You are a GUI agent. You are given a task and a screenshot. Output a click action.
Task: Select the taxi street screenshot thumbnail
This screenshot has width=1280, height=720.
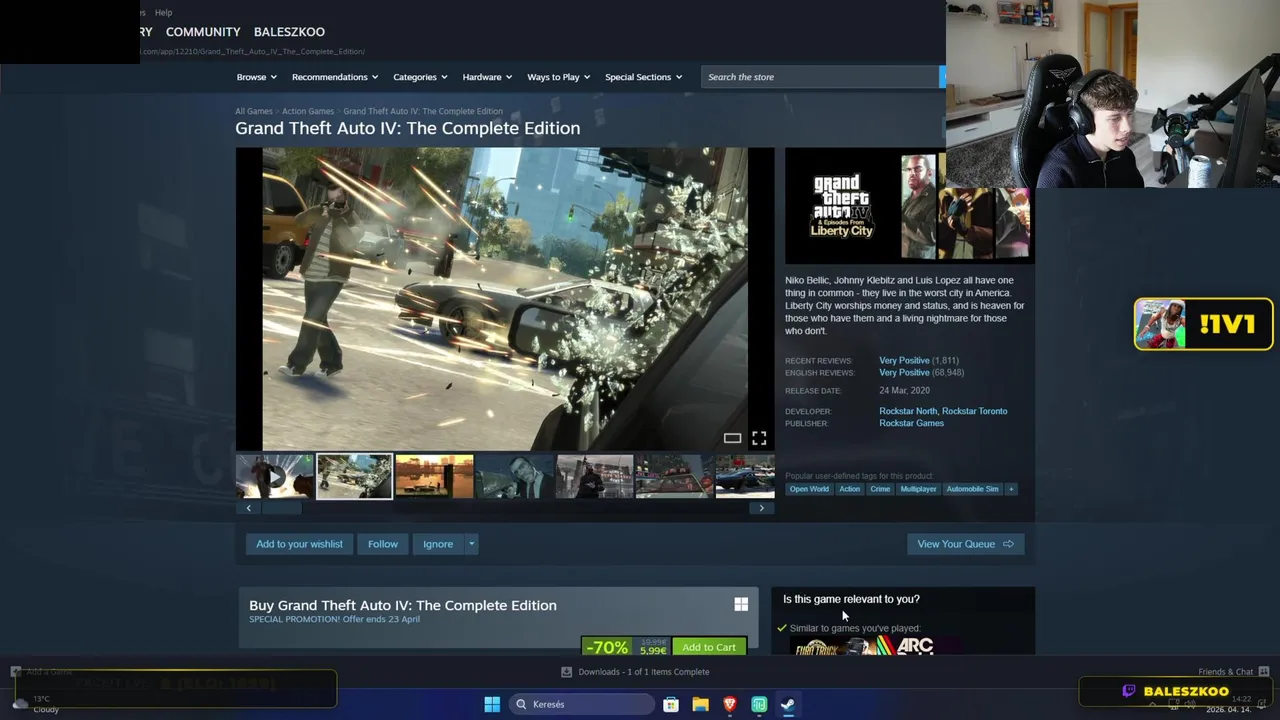674,476
